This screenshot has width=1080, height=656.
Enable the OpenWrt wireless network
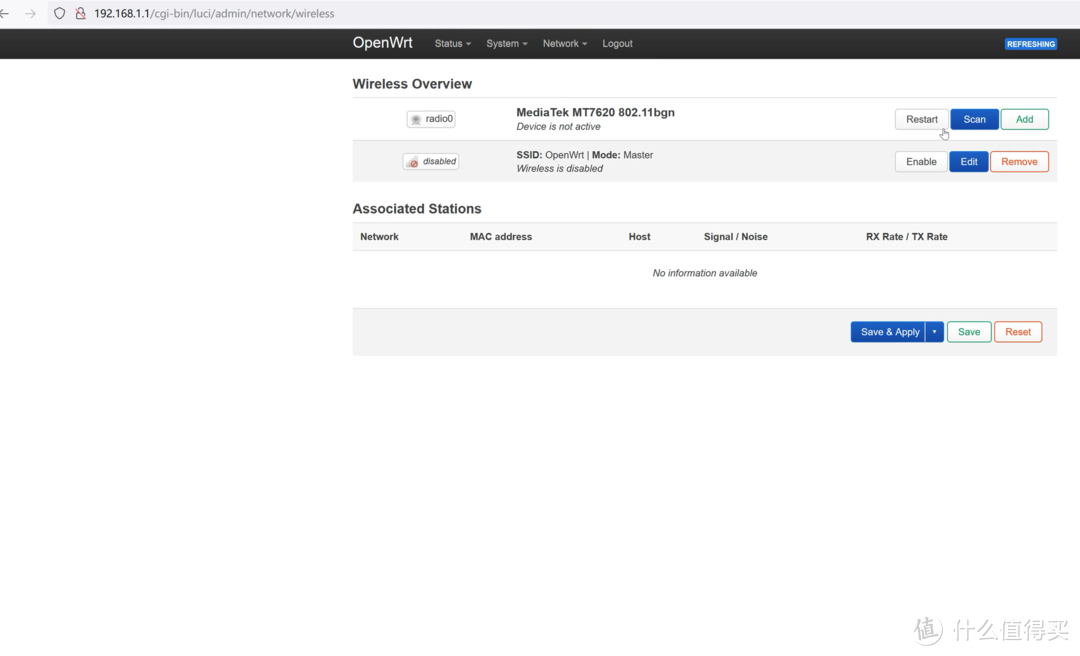click(921, 161)
